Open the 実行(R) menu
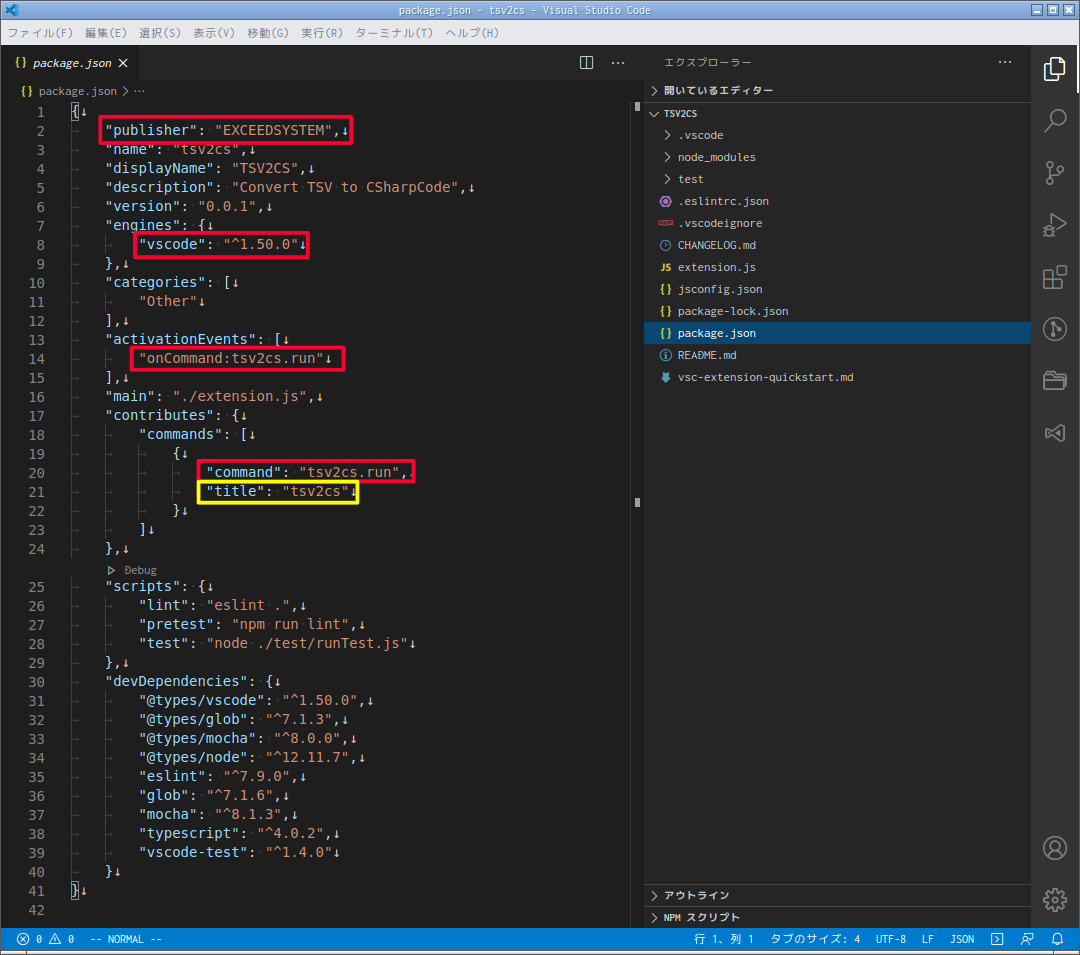This screenshot has height=955, width=1080. (322, 33)
